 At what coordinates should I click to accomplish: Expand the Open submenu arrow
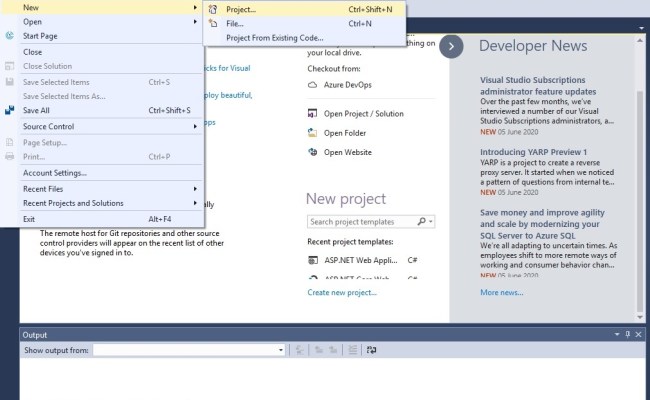click(x=195, y=22)
